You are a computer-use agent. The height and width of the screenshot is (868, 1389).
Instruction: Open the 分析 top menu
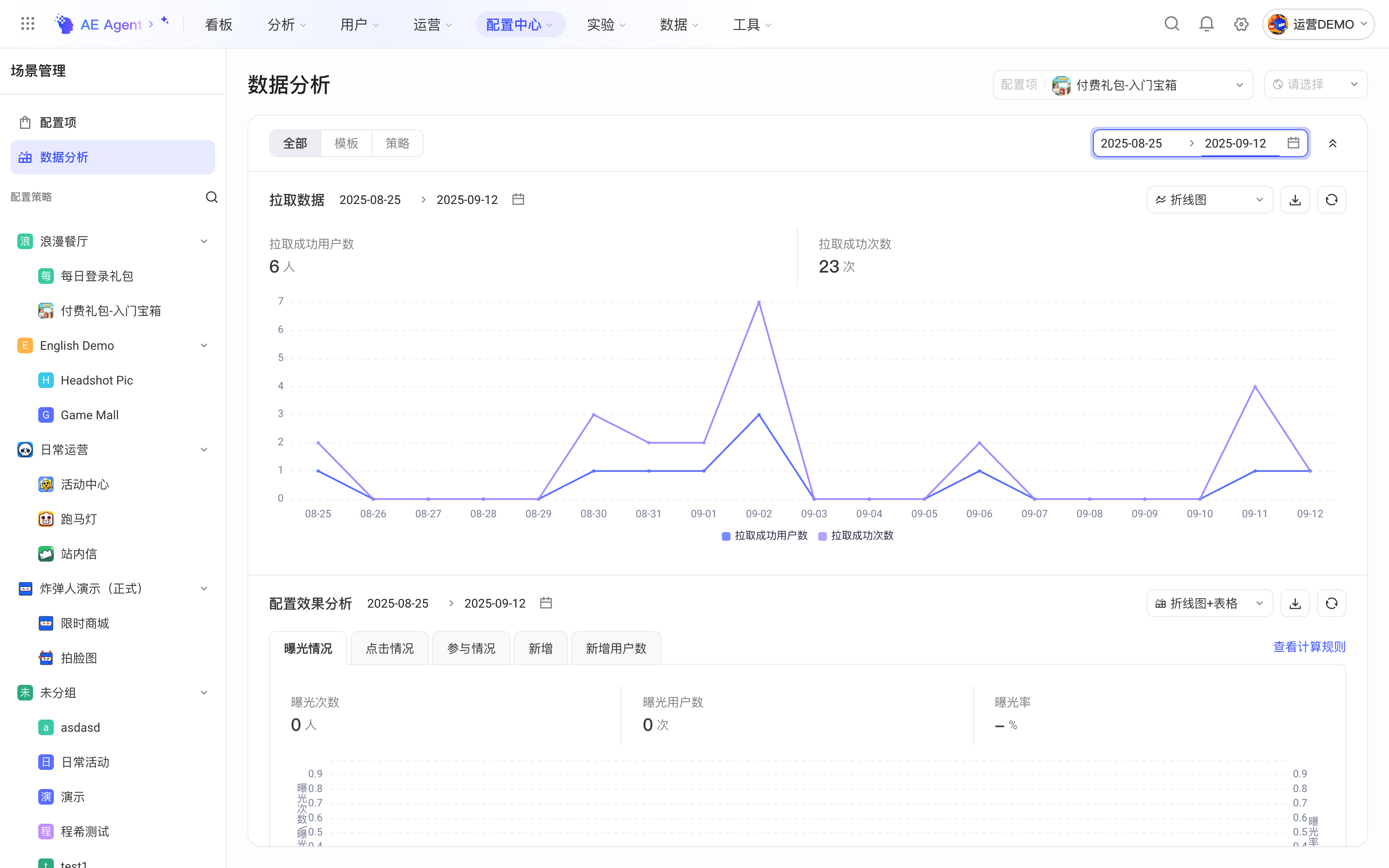pos(286,24)
